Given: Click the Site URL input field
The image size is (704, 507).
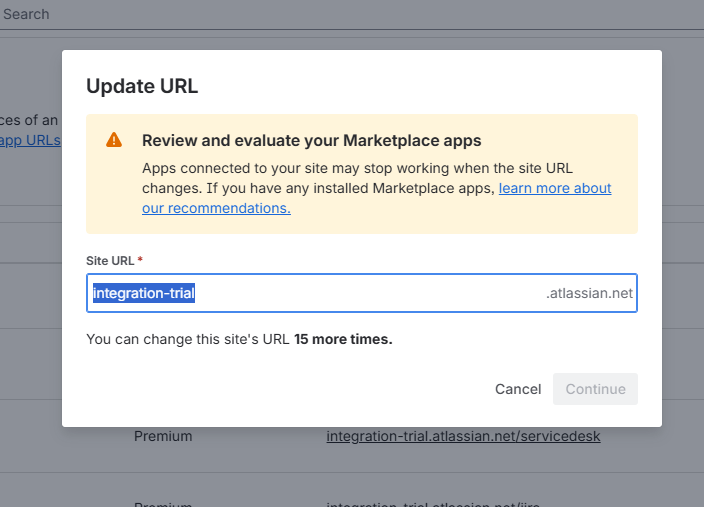Looking at the screenshot, I should point(362,293).
